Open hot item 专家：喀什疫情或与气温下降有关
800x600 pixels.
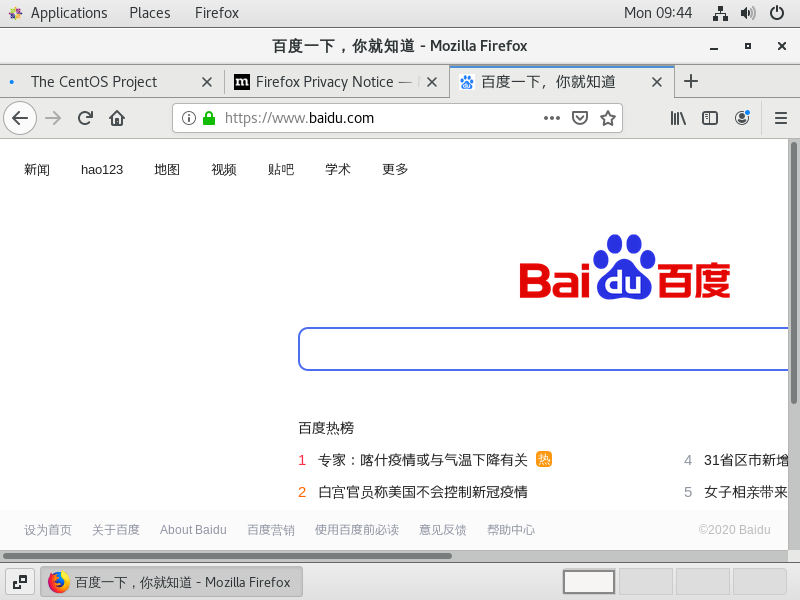422,460
